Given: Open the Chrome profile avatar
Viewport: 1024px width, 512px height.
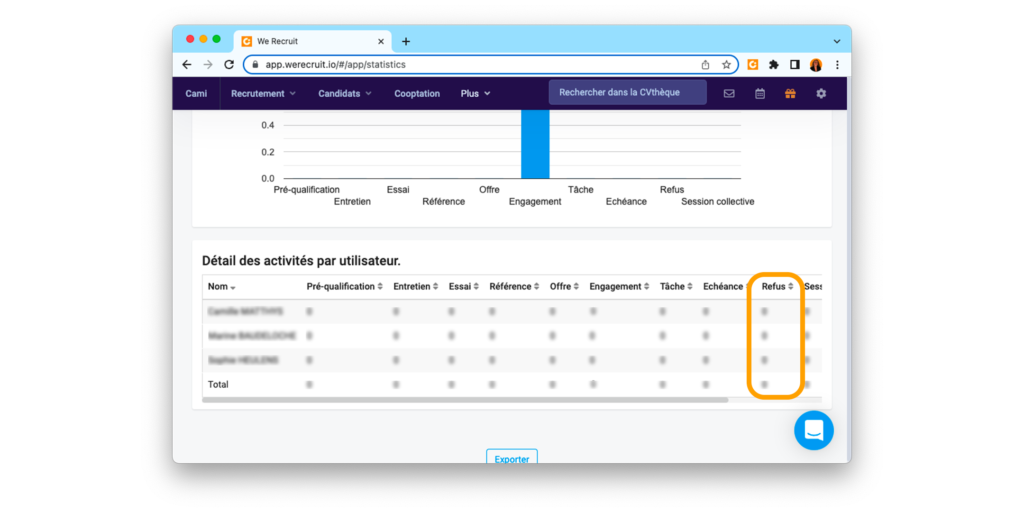Looking at the screenshot, I should tap(816, 65).
